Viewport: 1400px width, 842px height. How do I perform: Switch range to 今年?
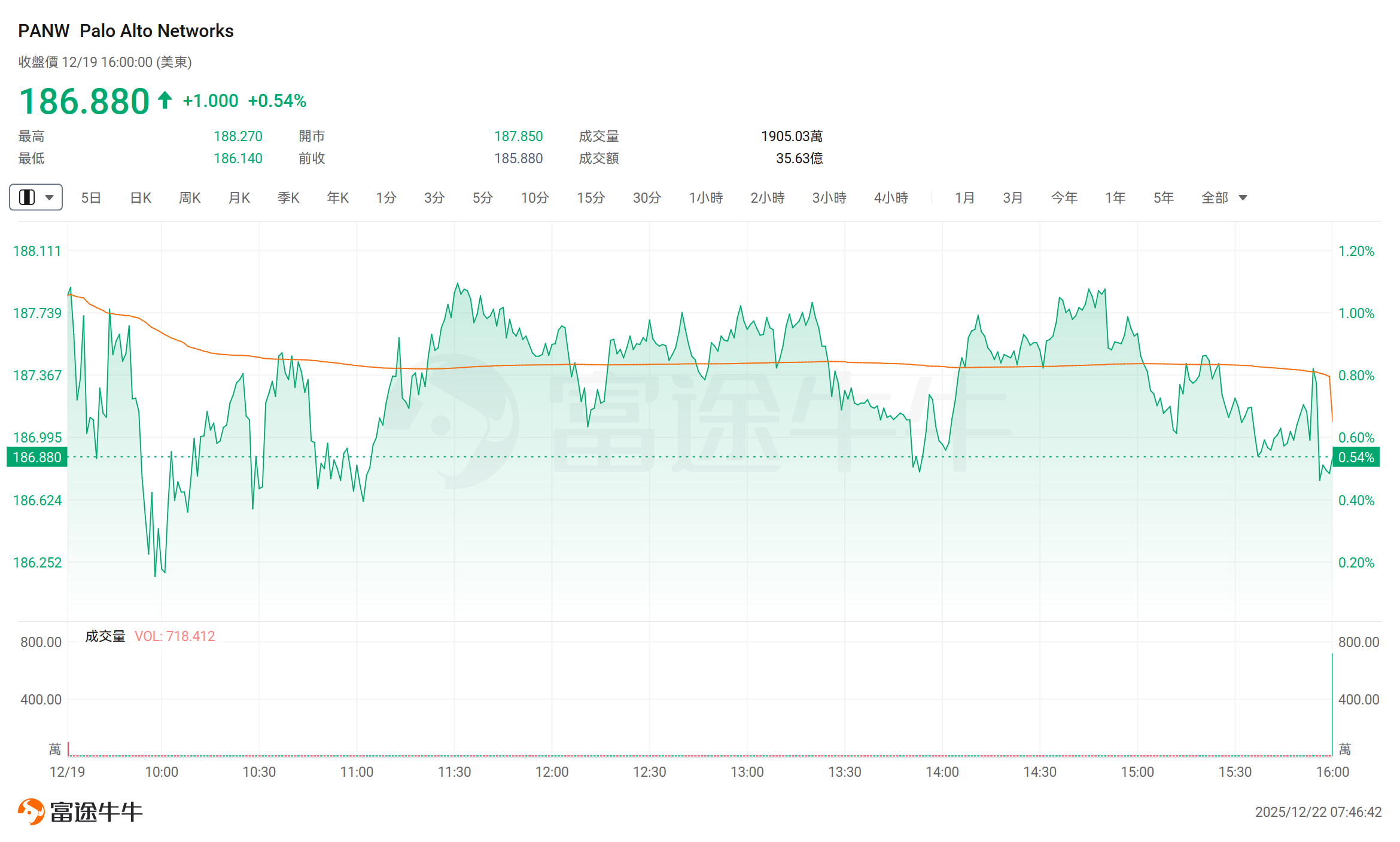(1064, 197)
